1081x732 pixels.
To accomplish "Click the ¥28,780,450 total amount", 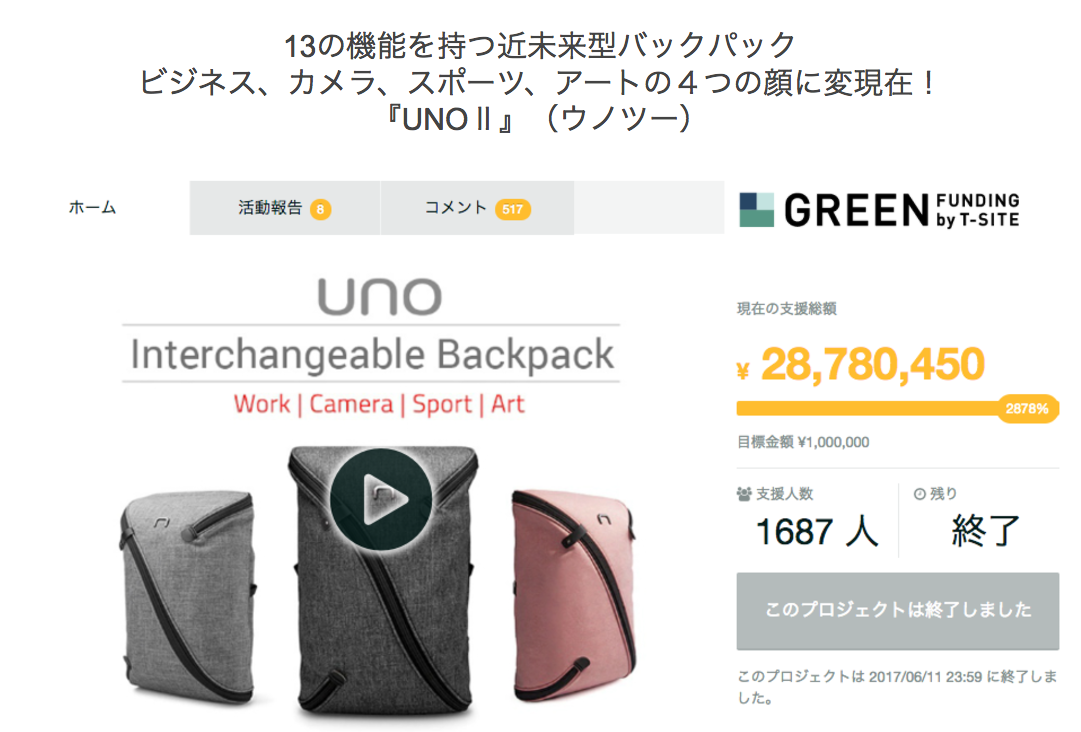I will 861,364.
